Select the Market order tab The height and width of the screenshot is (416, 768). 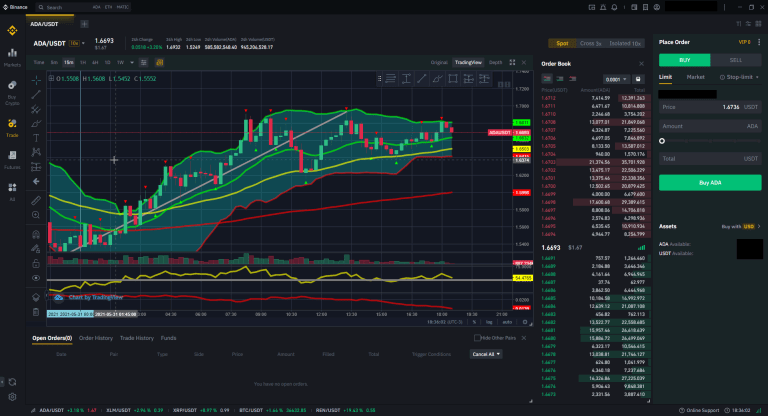[696, 77]
